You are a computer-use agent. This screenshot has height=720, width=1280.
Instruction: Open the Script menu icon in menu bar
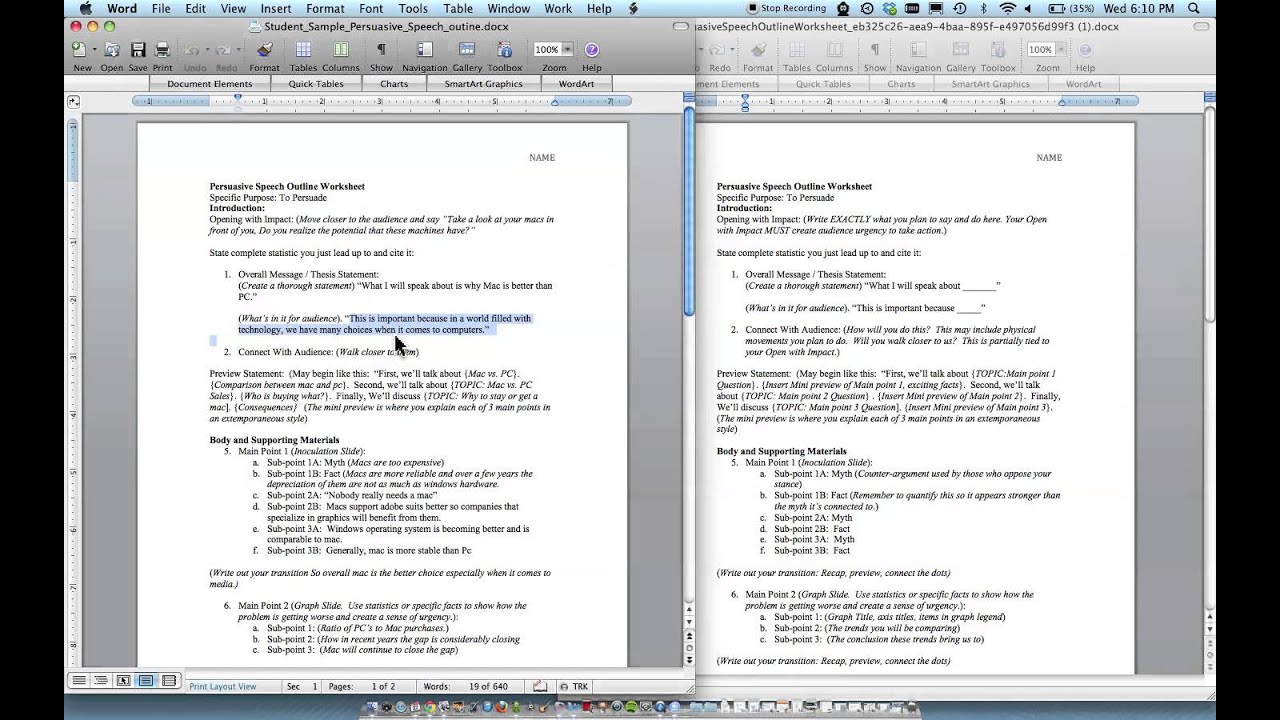(x=633, y=9)
